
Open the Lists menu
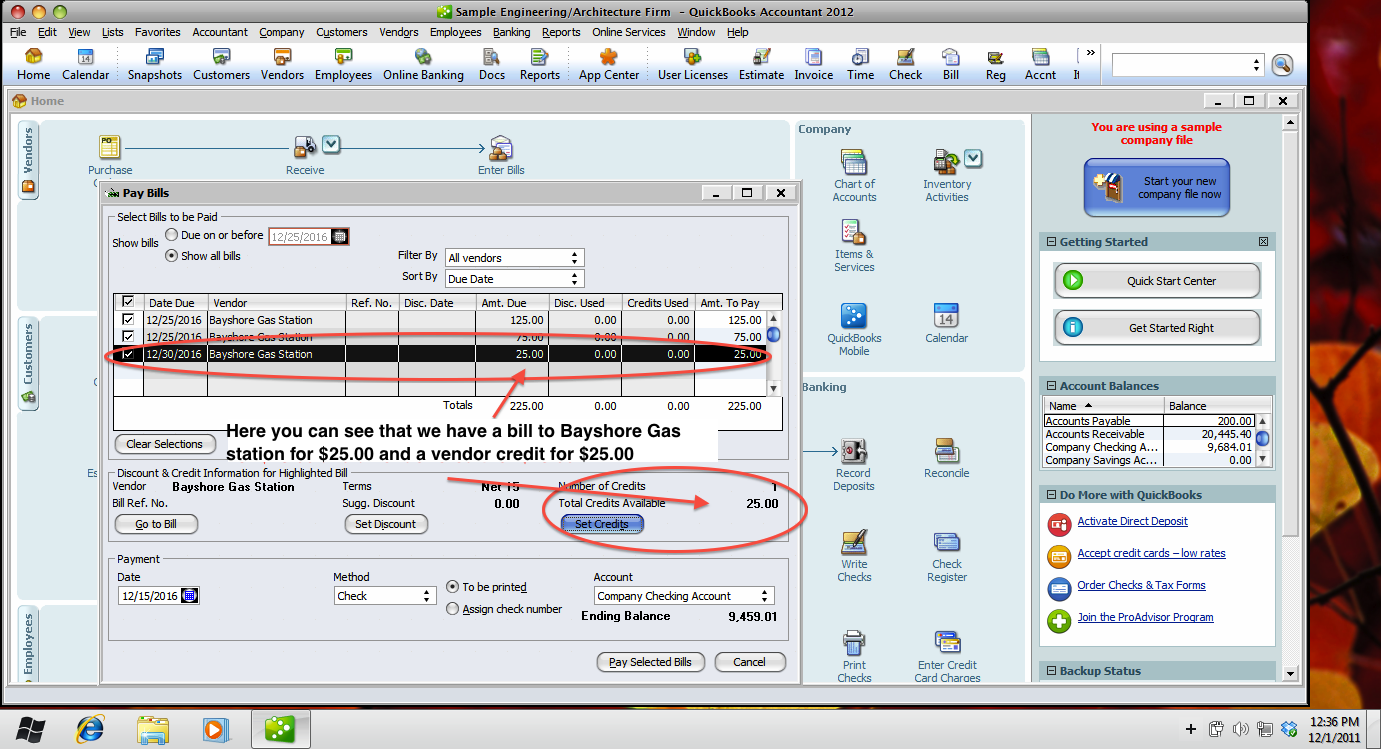(x=113, y=32)
